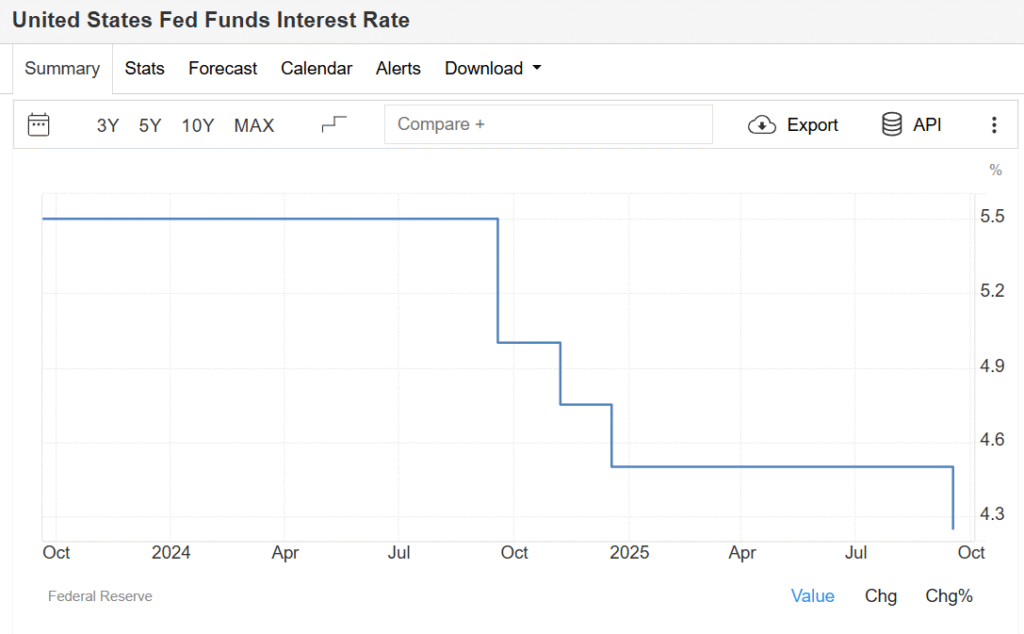Switch to the Summary tab
The image size is (1024, 634).
(x=62, y=68)
